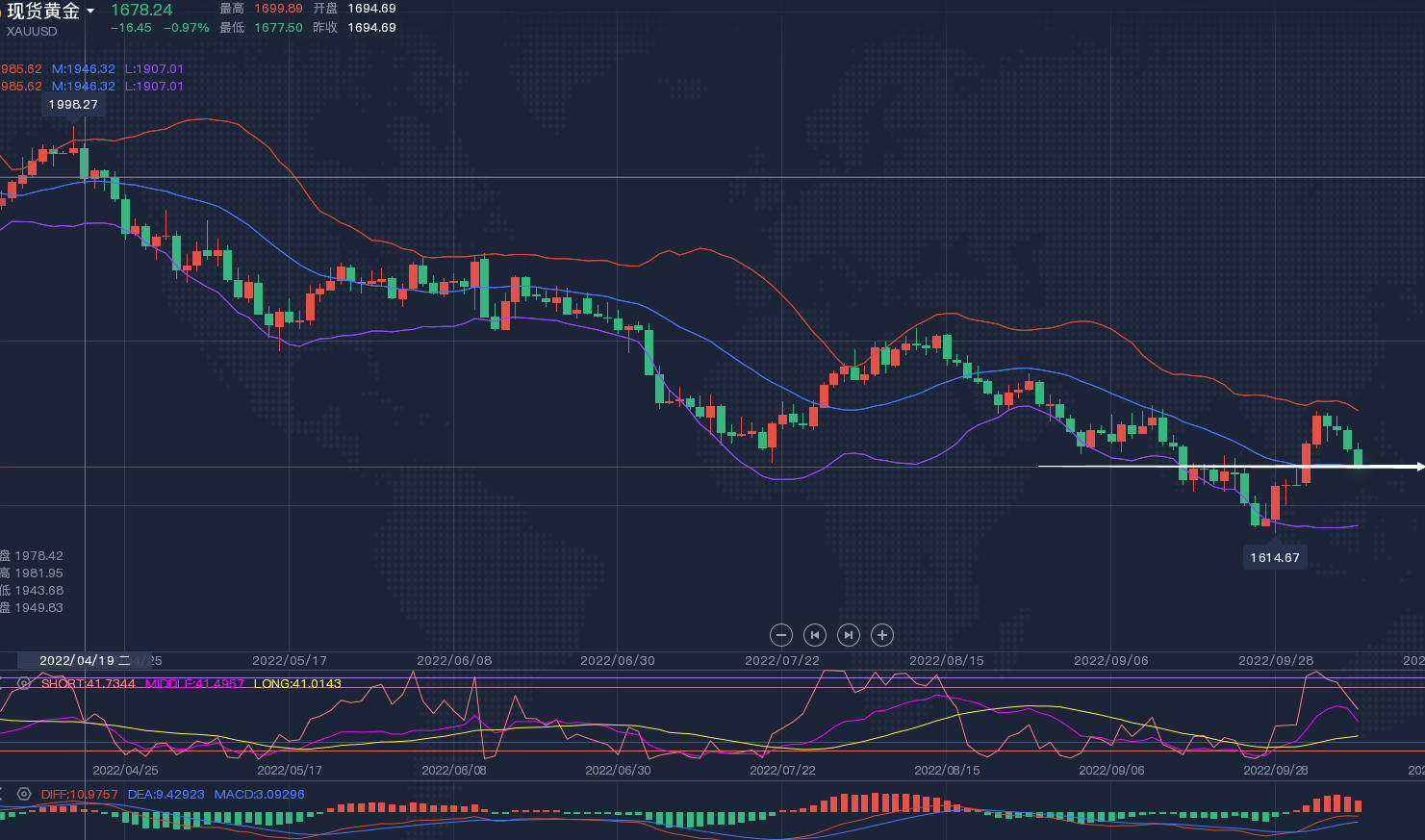Select the SHORT:41.7344 indicator legend
The height and width of the screenshot is (840, 1425).
pyautogui.click(x=89, y=684)
